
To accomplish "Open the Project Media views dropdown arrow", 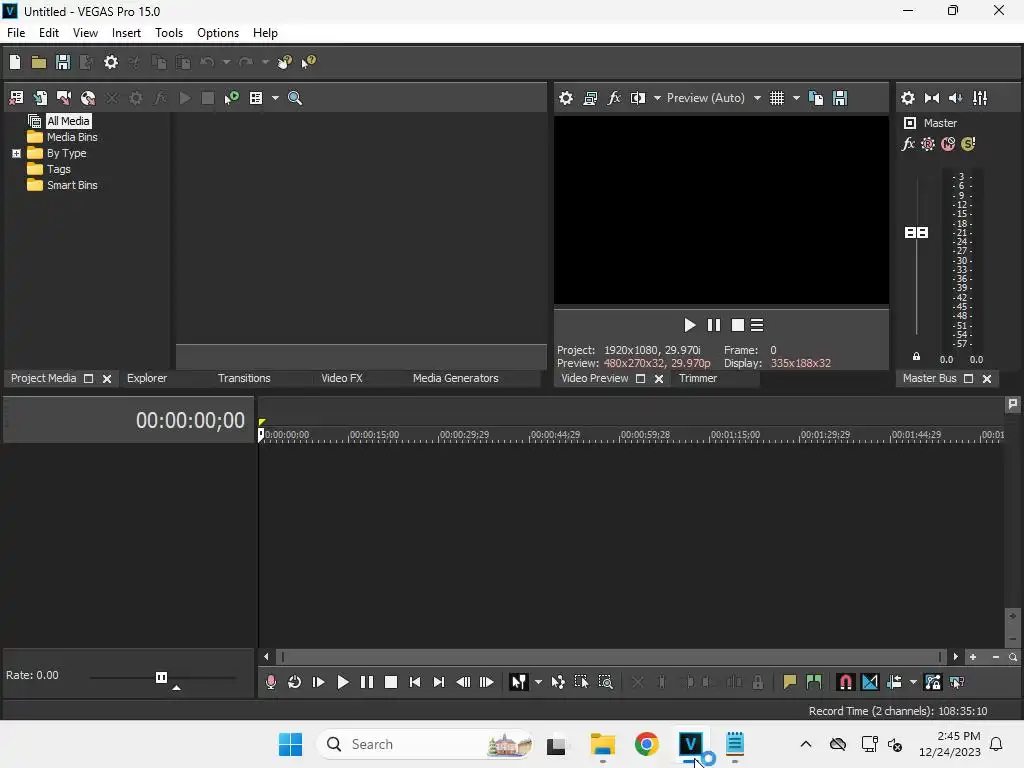I will click(x=275, y=98).
